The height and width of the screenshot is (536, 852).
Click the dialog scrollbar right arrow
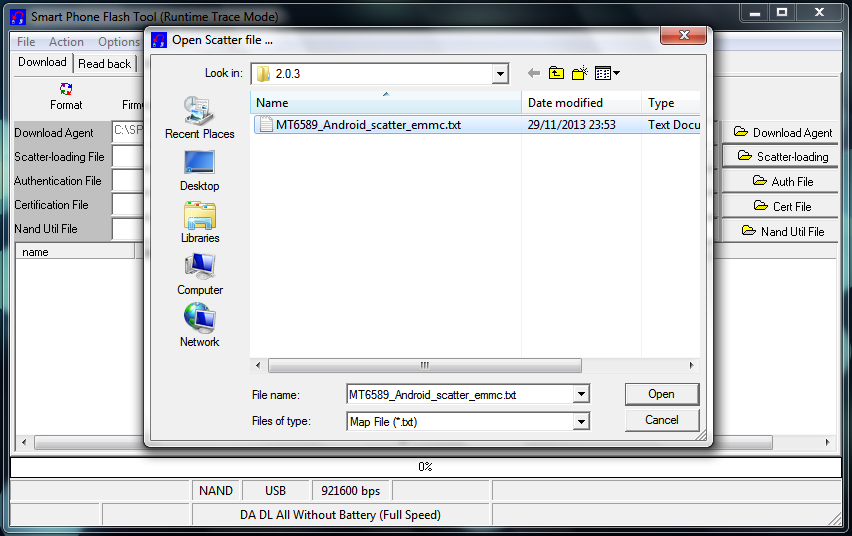pos(691,365)
